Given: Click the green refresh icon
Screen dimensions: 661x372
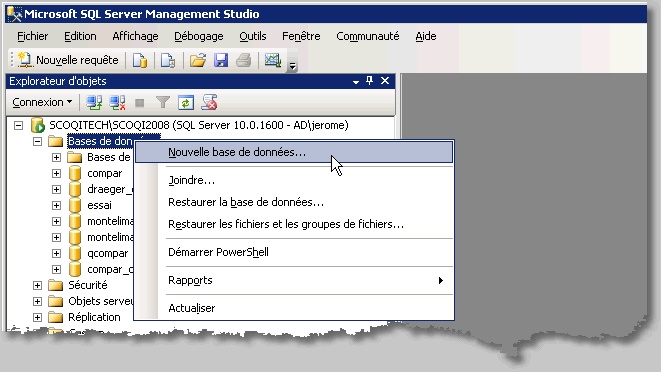Looking at the screenshot, I should pos(185,102).
